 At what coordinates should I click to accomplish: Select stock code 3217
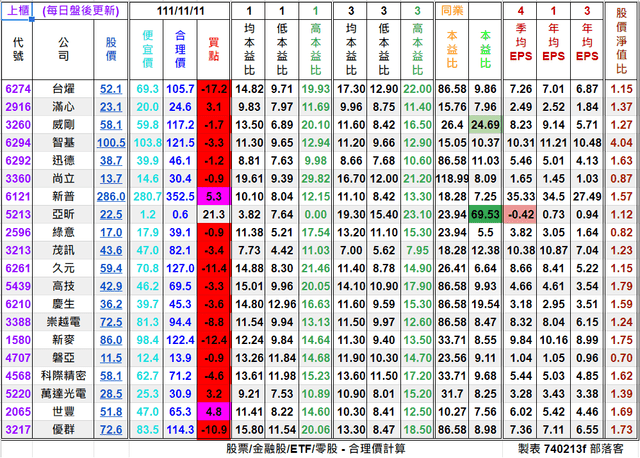[18, 430]
